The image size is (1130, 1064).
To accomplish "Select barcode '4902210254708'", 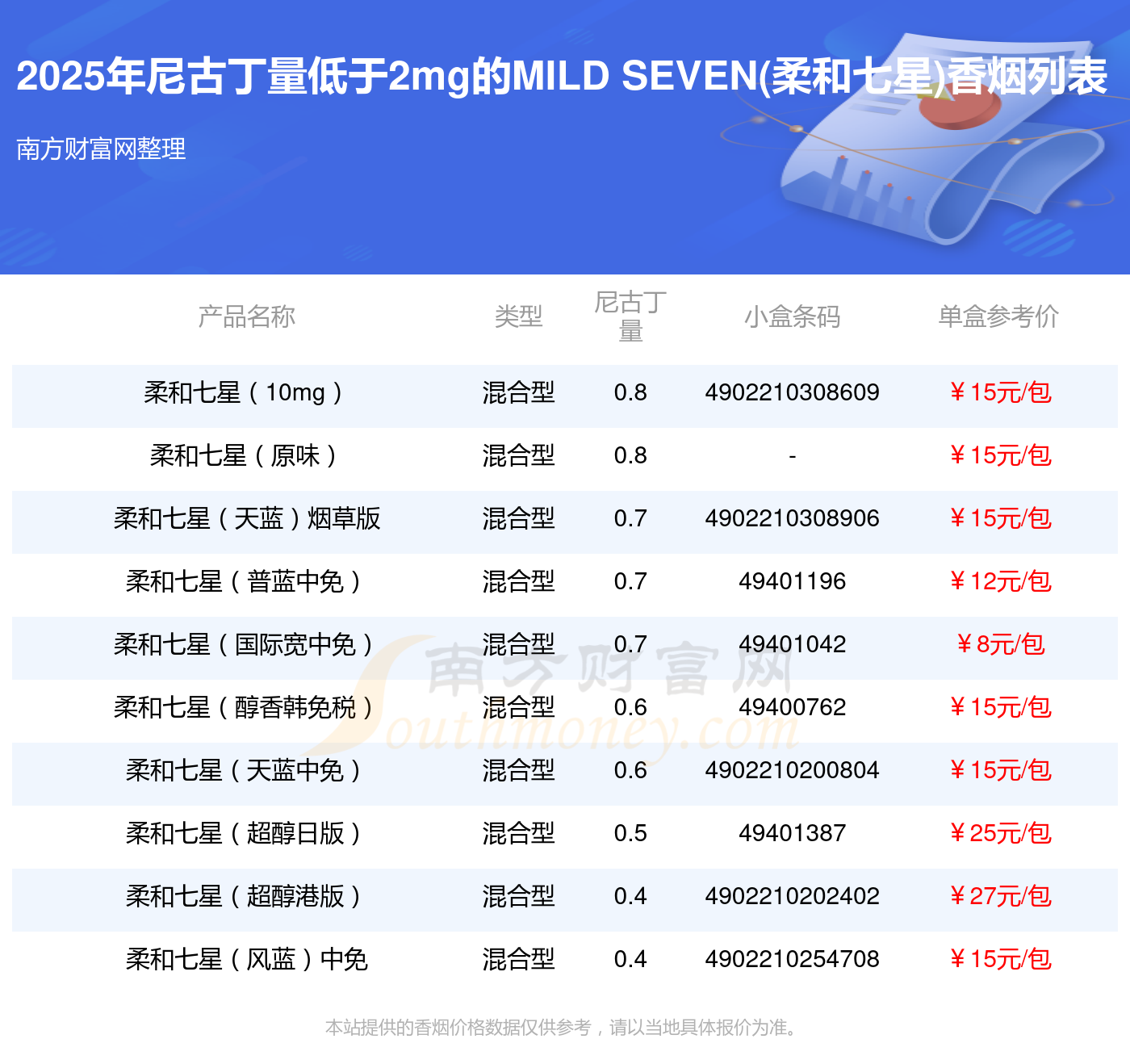I will point(792,959).
